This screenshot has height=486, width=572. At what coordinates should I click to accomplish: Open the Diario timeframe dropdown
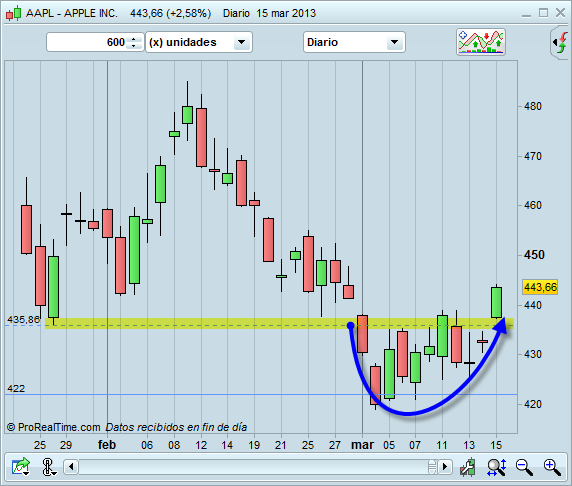(x=354, y=42)
